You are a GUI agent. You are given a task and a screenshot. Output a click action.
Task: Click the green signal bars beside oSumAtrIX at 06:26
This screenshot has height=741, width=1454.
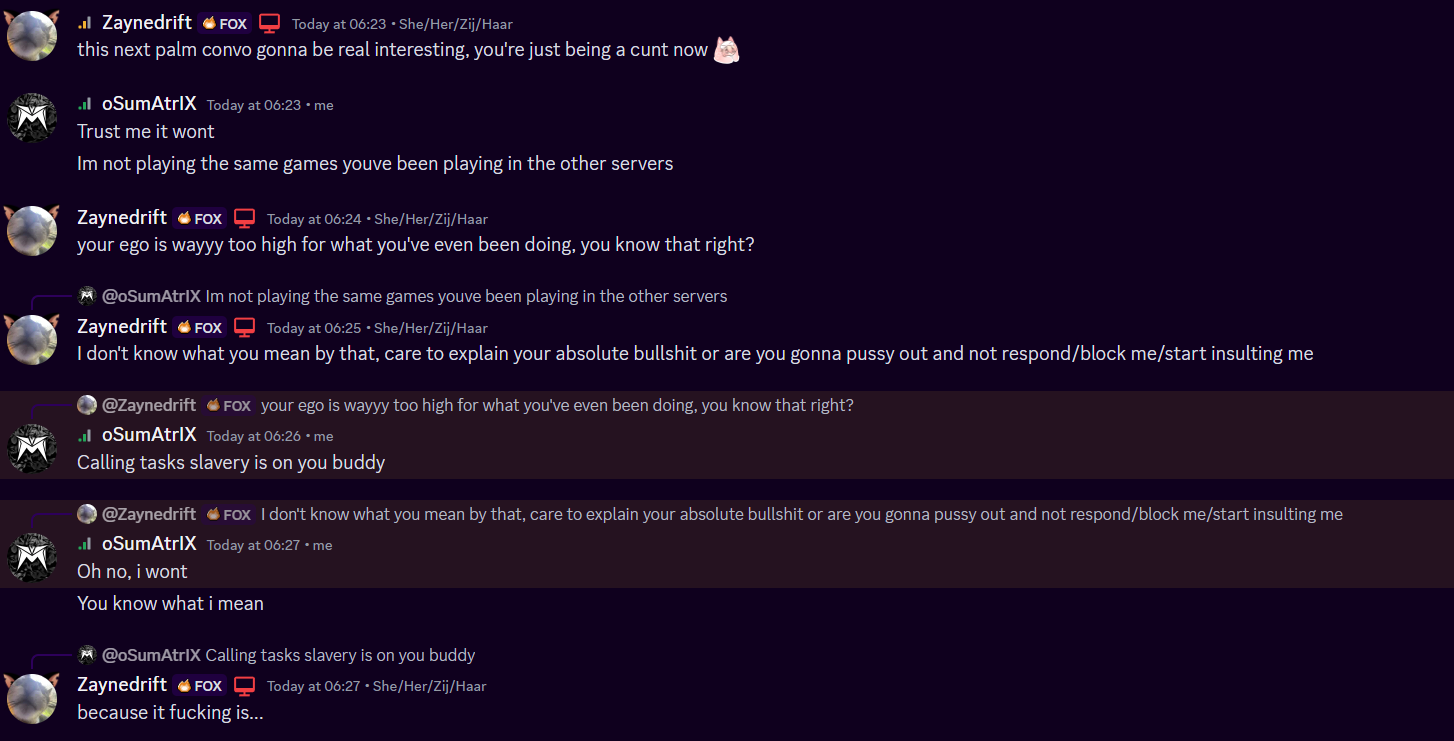(x=85, y=435)
